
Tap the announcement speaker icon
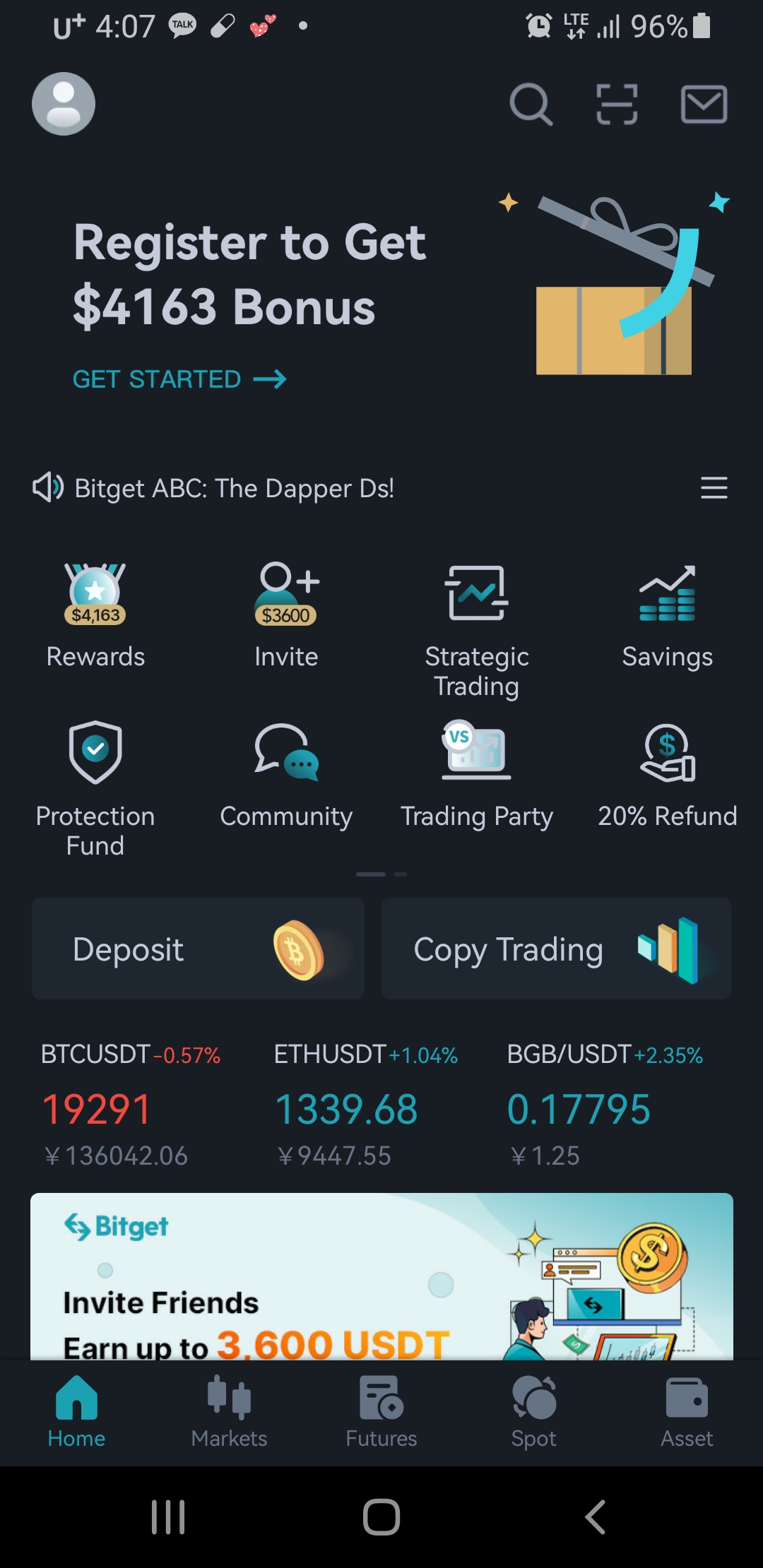(48, 487)
